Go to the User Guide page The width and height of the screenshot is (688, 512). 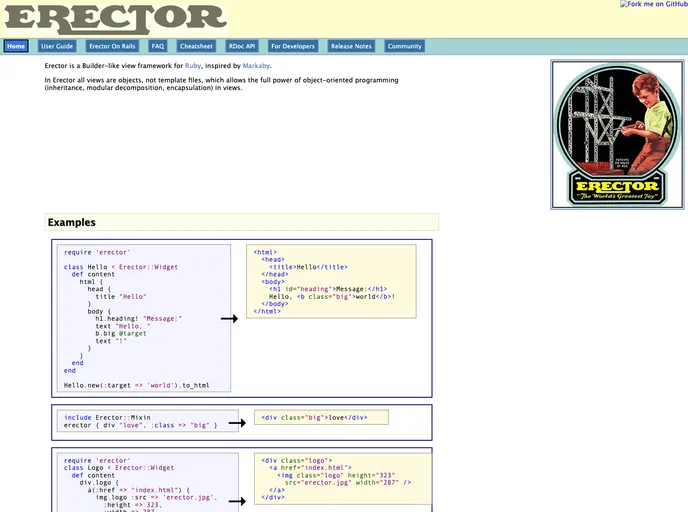point(57,46)
